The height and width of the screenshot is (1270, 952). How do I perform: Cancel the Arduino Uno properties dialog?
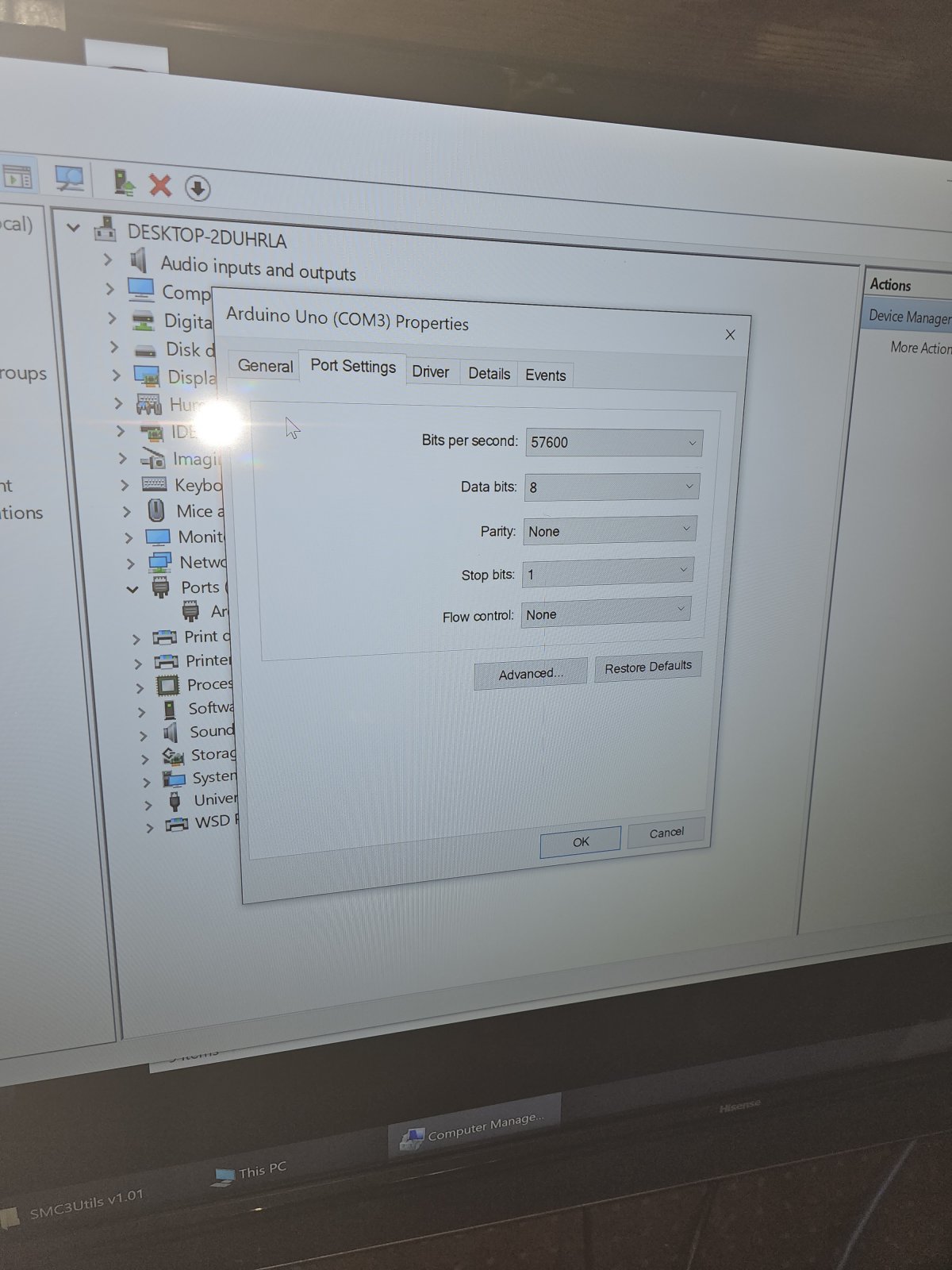pyautogui.click(x=666, y=833)
